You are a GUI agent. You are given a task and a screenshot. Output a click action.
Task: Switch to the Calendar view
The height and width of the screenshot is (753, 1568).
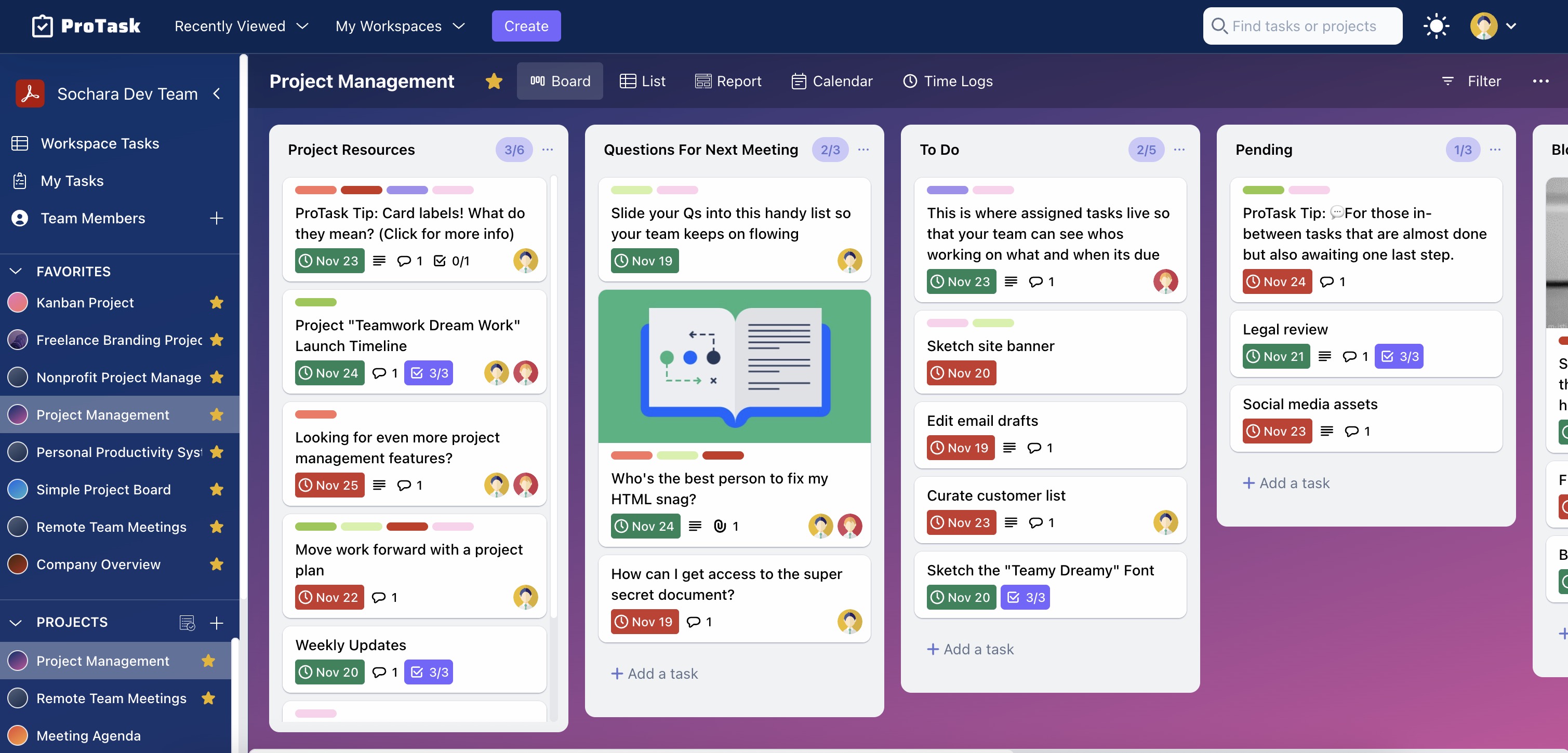pyautogui.click(x=832, y=81)
